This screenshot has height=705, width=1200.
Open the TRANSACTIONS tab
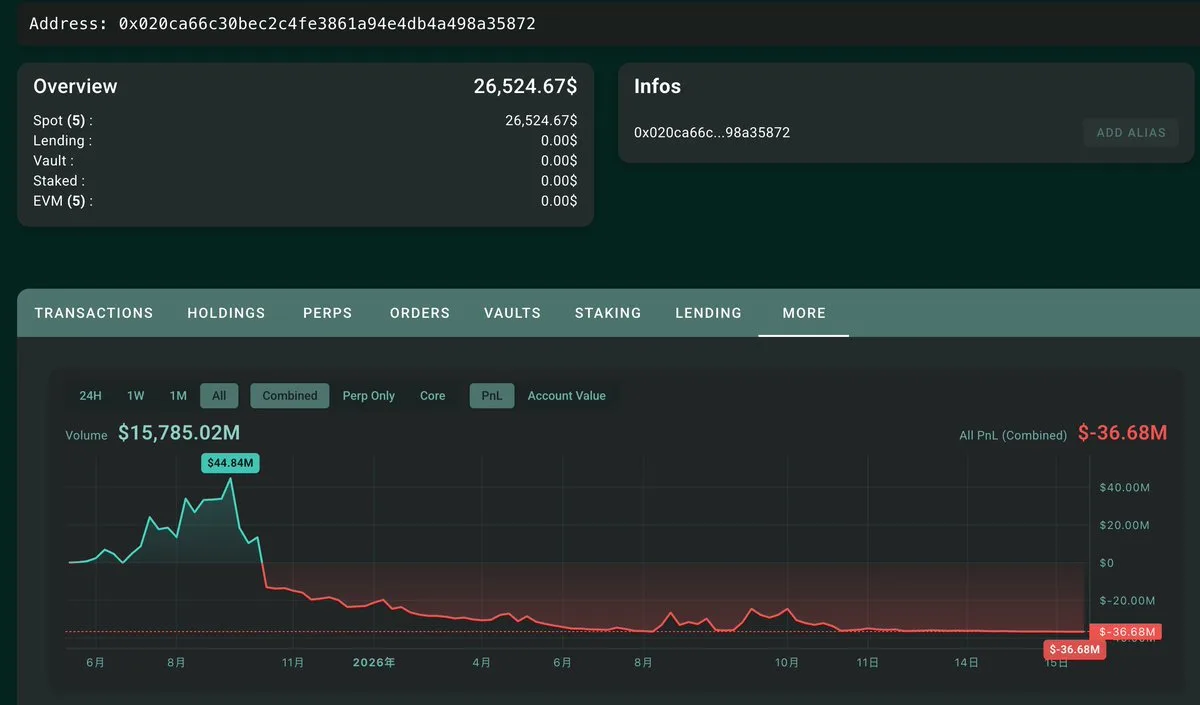[94, 313]
